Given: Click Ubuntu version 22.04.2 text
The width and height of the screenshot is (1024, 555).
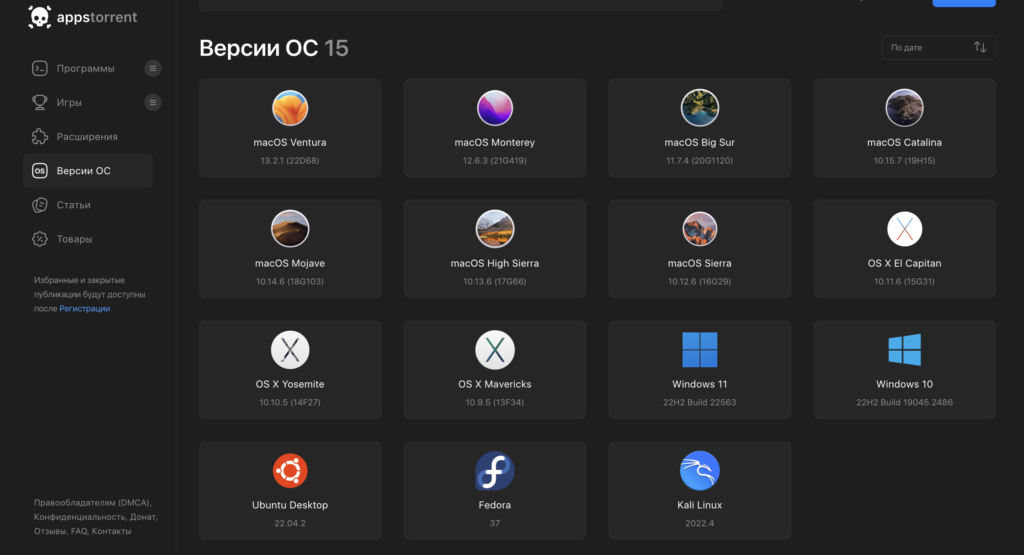Looking at the screenshot, I should coord(290,523).
